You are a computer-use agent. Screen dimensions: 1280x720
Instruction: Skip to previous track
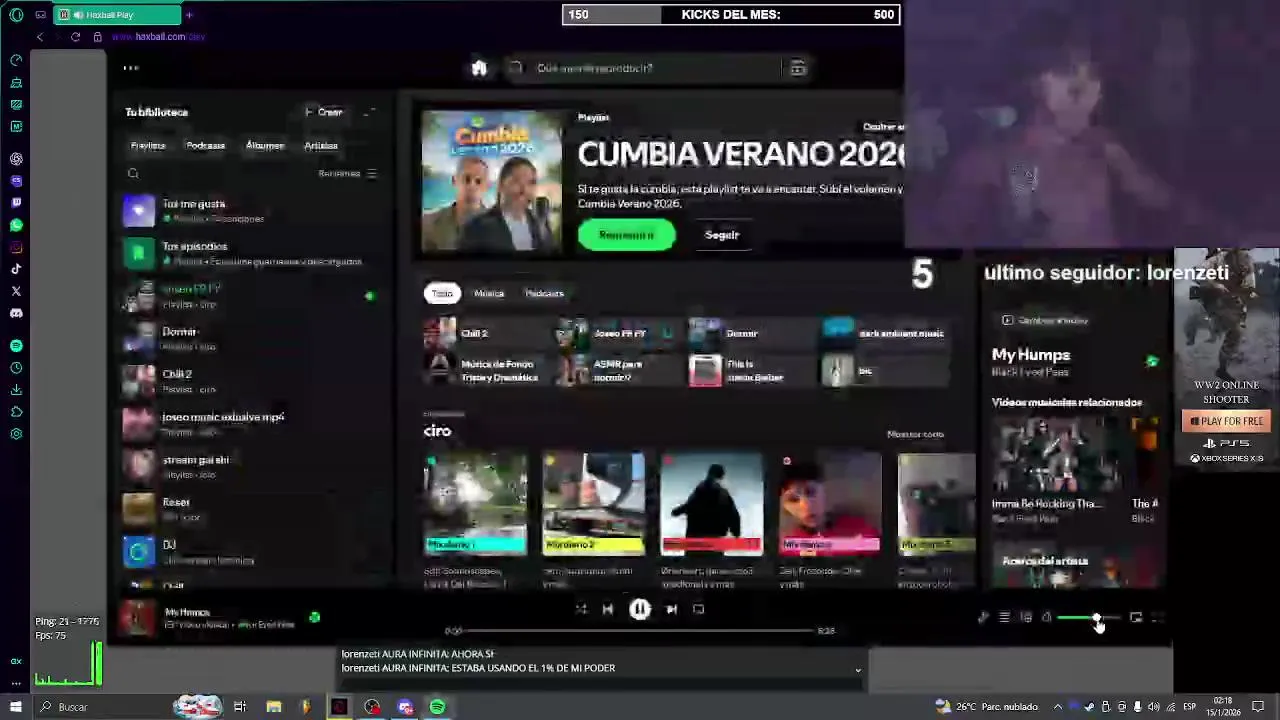point(608,609)
